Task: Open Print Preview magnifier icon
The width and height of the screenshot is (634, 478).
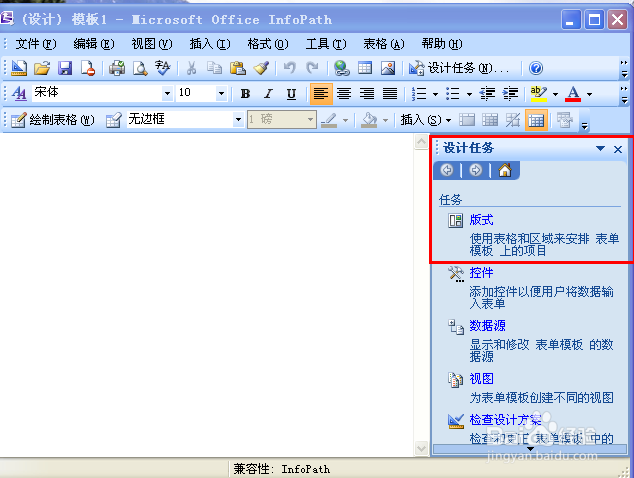Action: pos(140,68)
